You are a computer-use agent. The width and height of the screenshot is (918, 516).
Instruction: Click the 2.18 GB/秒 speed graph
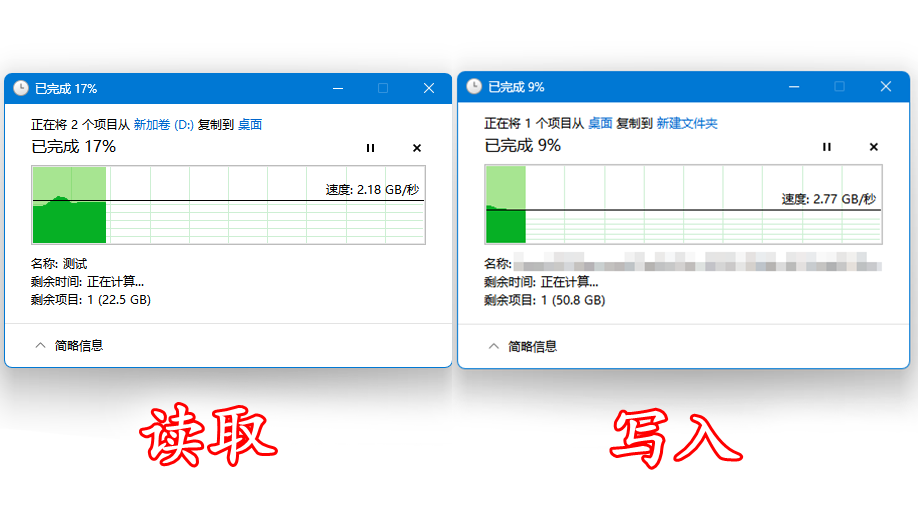228,205
